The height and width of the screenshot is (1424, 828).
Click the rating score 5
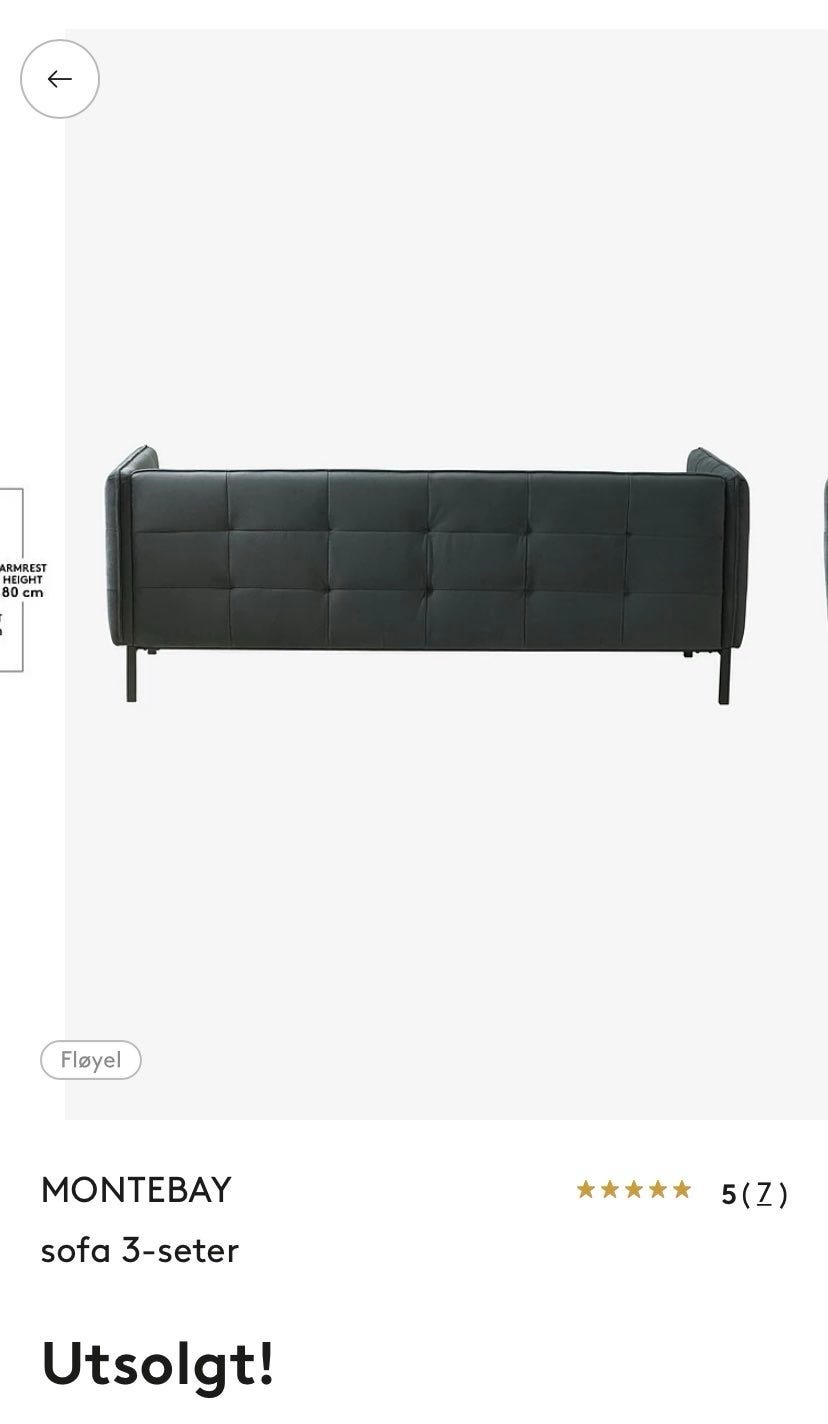729,1193
